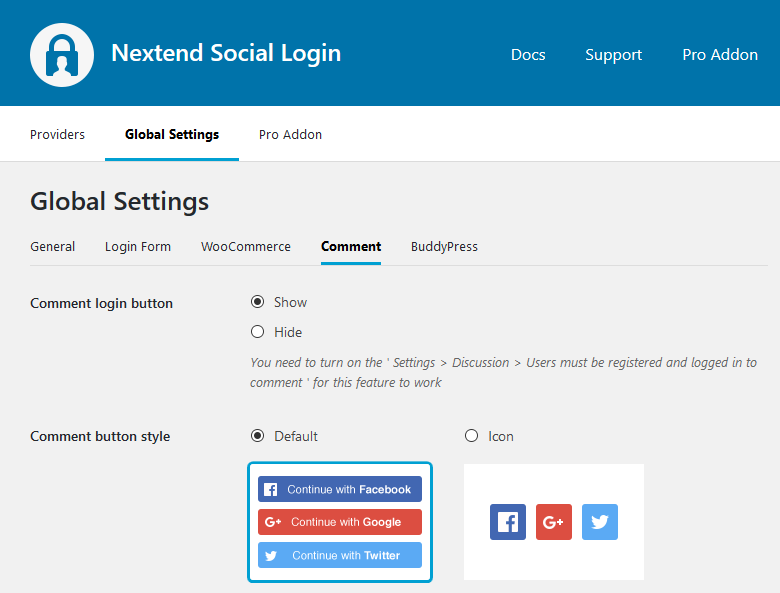Click the Google Plus square icon
The height and width of the screenshot is (593, 780).
click(554, 522)
